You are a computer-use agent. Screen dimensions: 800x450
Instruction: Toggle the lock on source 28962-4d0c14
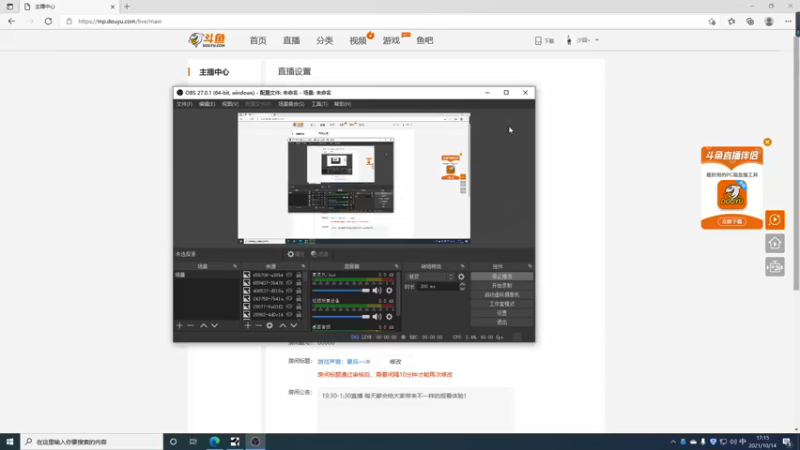coord(298,315)
